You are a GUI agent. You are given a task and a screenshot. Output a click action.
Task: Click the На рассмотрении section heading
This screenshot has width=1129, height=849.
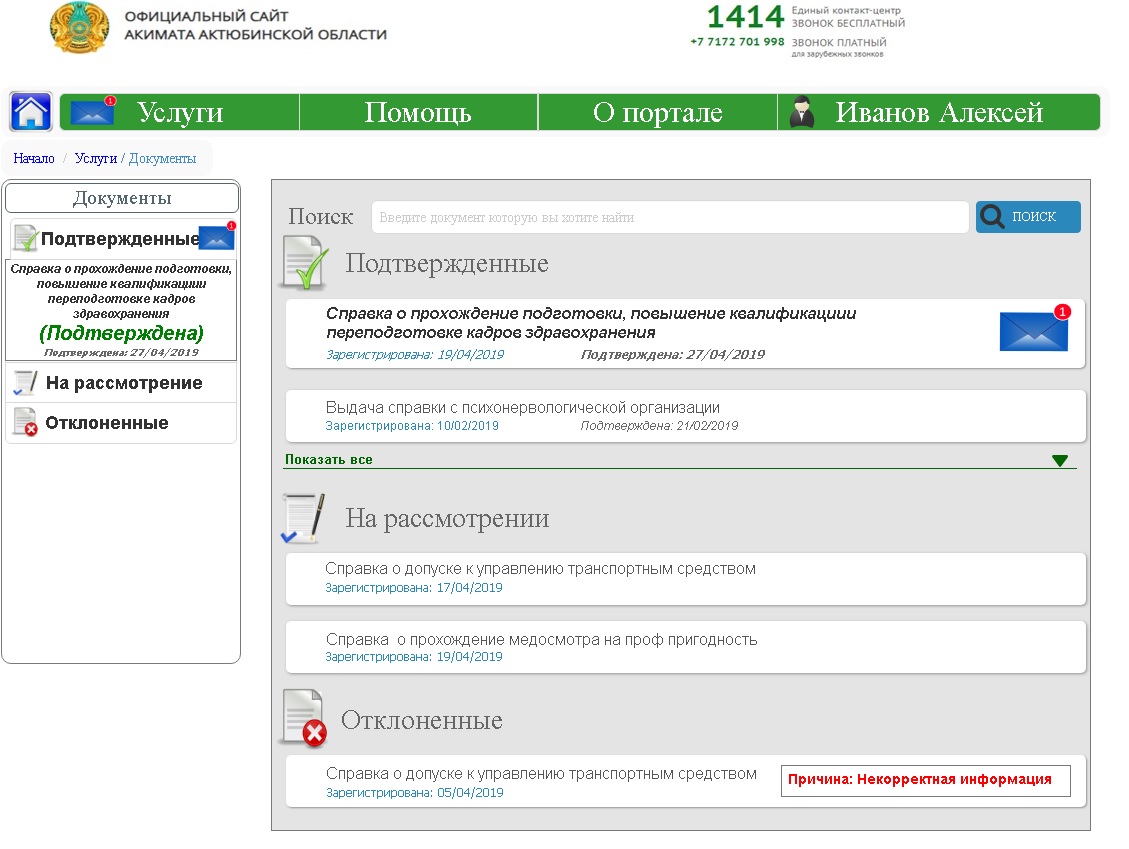coord(447,518)
